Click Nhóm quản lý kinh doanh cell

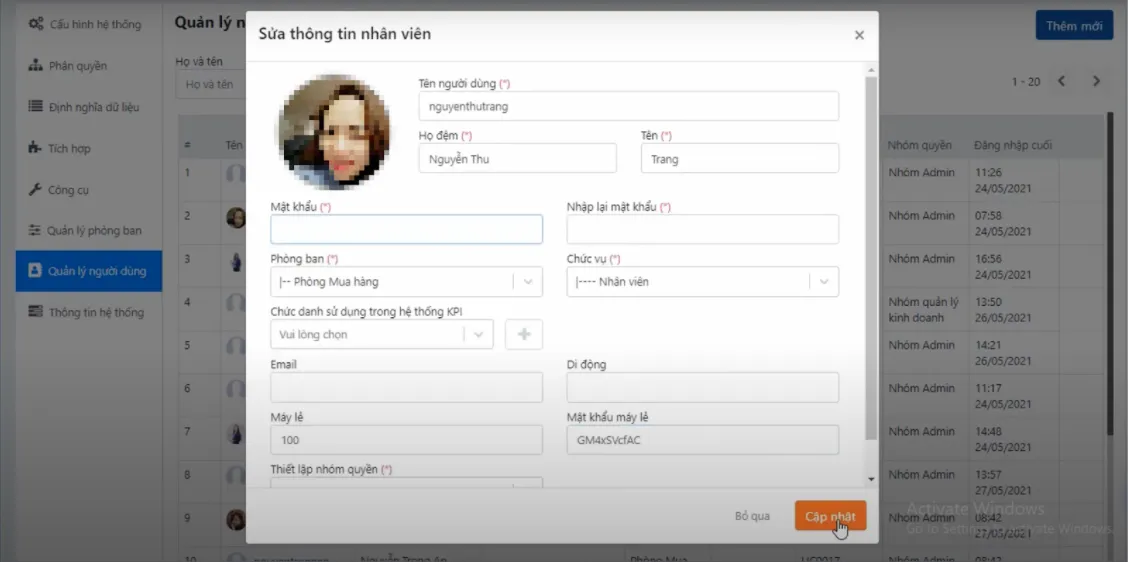pyautogui.click(x=927, y=309)
